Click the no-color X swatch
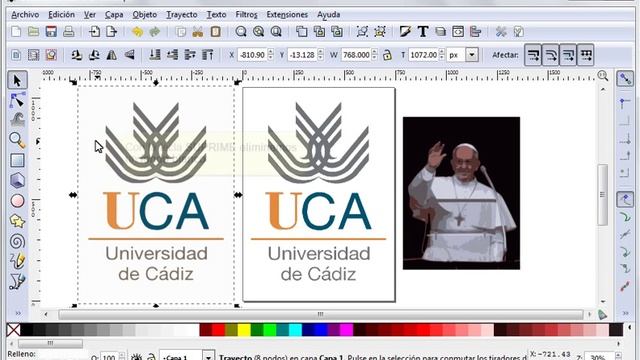 (x=13, y=330)
